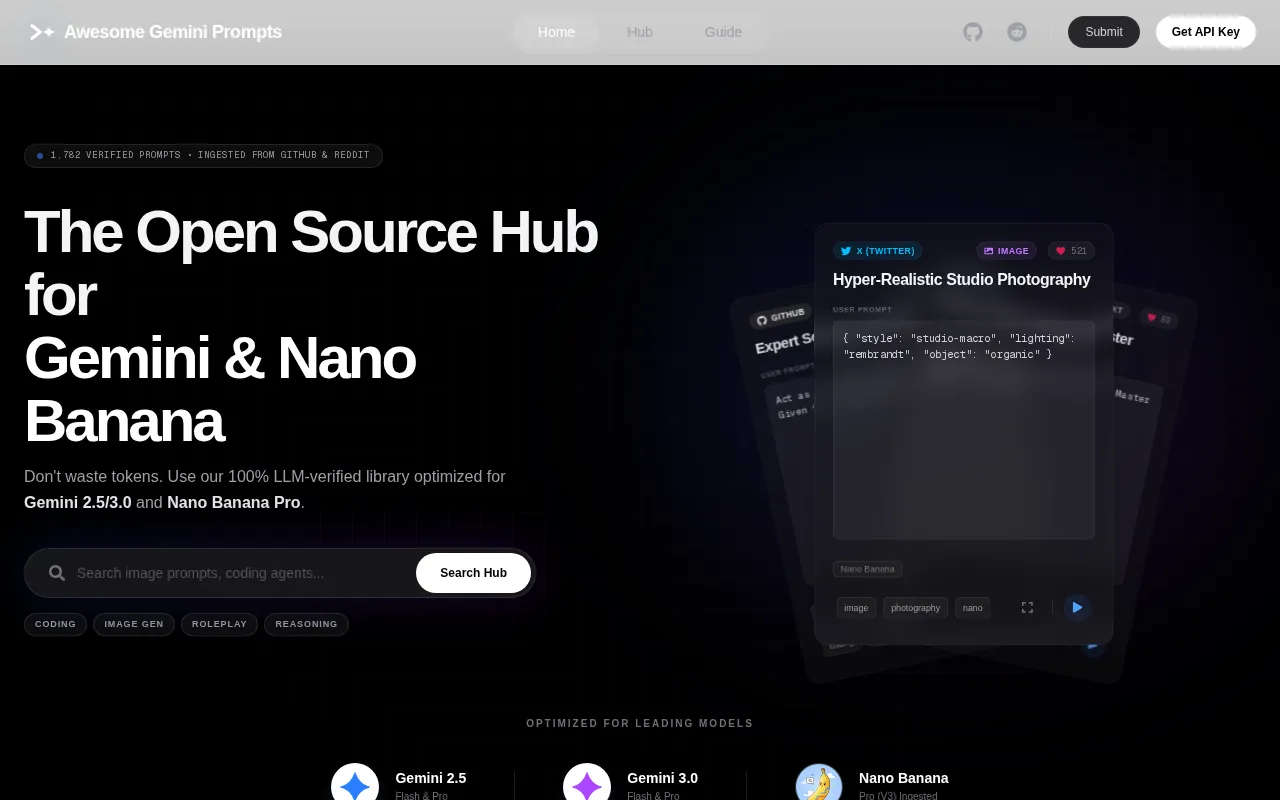Go to the Home tab

[x=556, y=32]
